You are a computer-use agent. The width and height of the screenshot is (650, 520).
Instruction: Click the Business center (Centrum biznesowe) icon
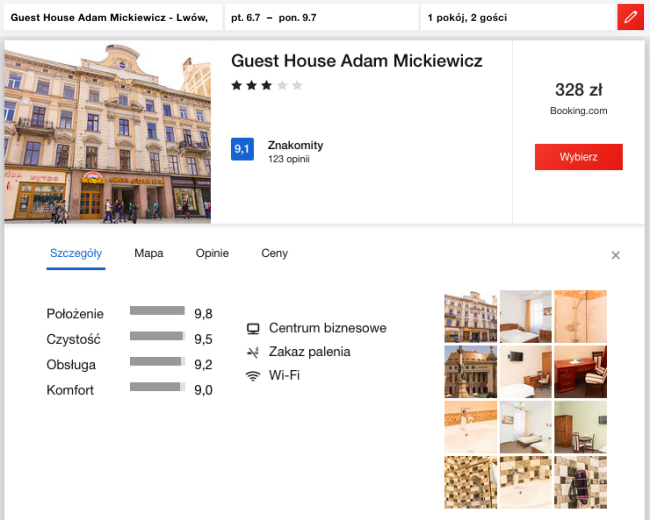(x=253, y=328)
